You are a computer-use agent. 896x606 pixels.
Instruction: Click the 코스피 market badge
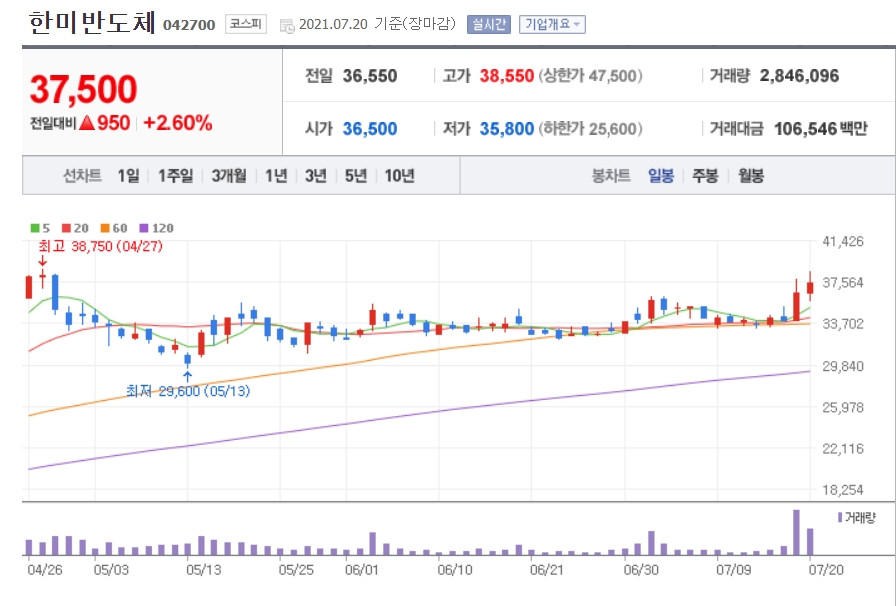(246, 24)
